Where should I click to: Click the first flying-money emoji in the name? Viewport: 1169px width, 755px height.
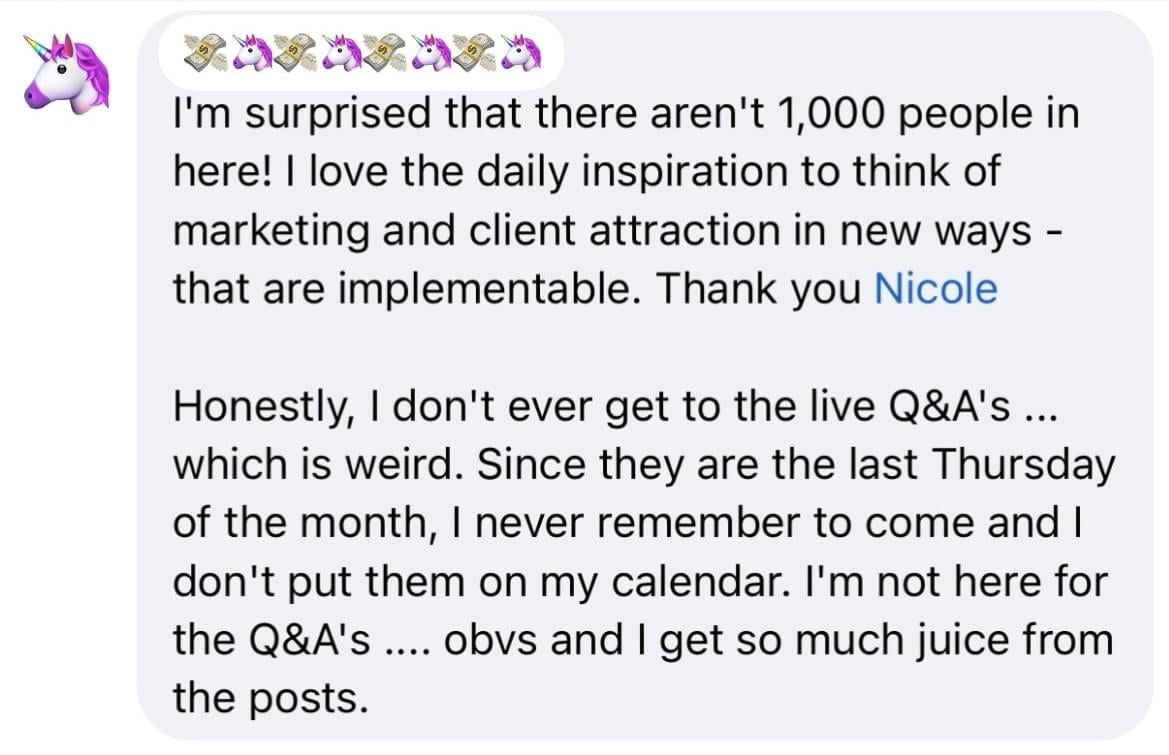pos(206,54)
